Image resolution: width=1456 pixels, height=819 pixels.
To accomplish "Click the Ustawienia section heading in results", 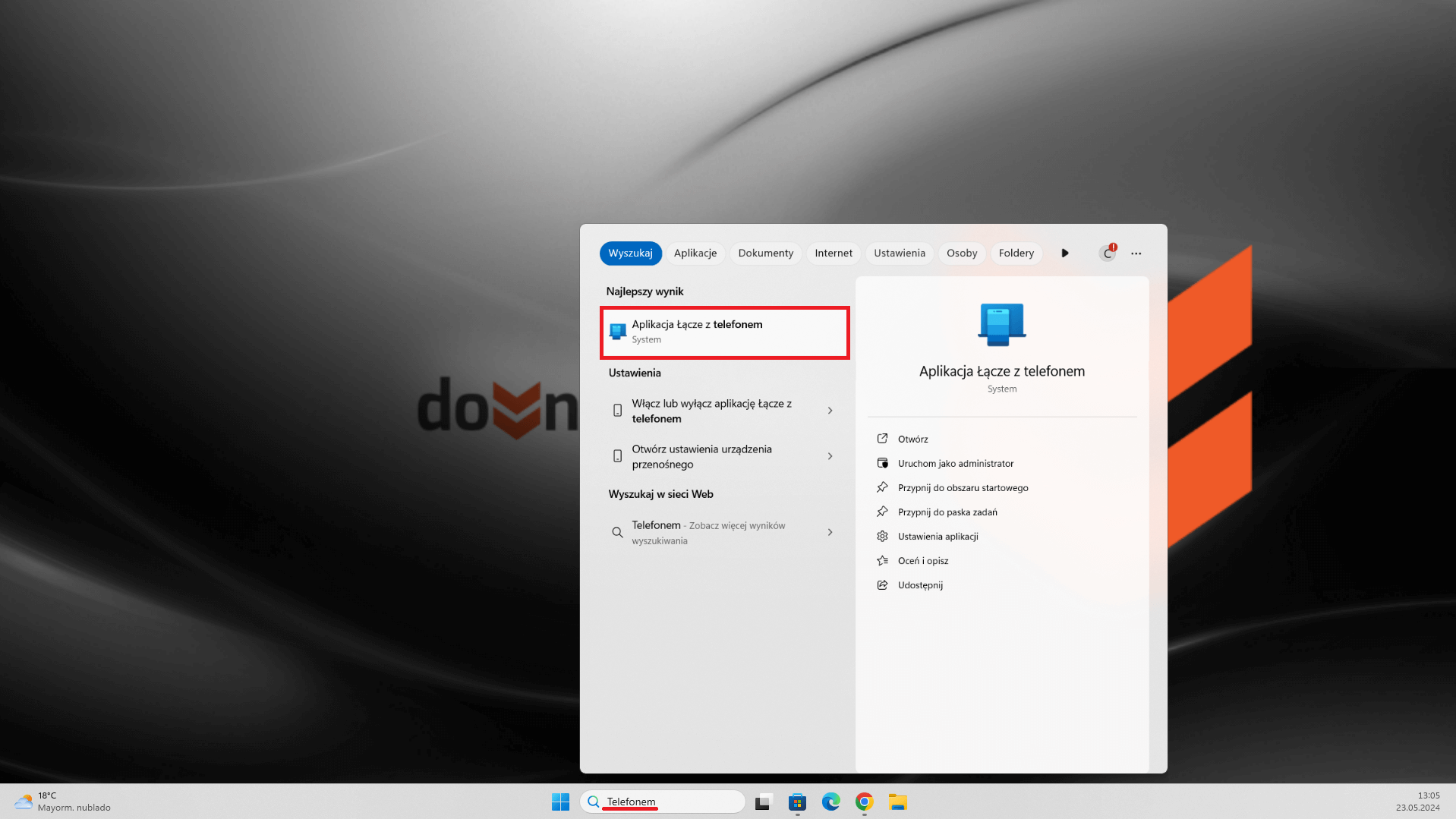I will tap(635, 373).
